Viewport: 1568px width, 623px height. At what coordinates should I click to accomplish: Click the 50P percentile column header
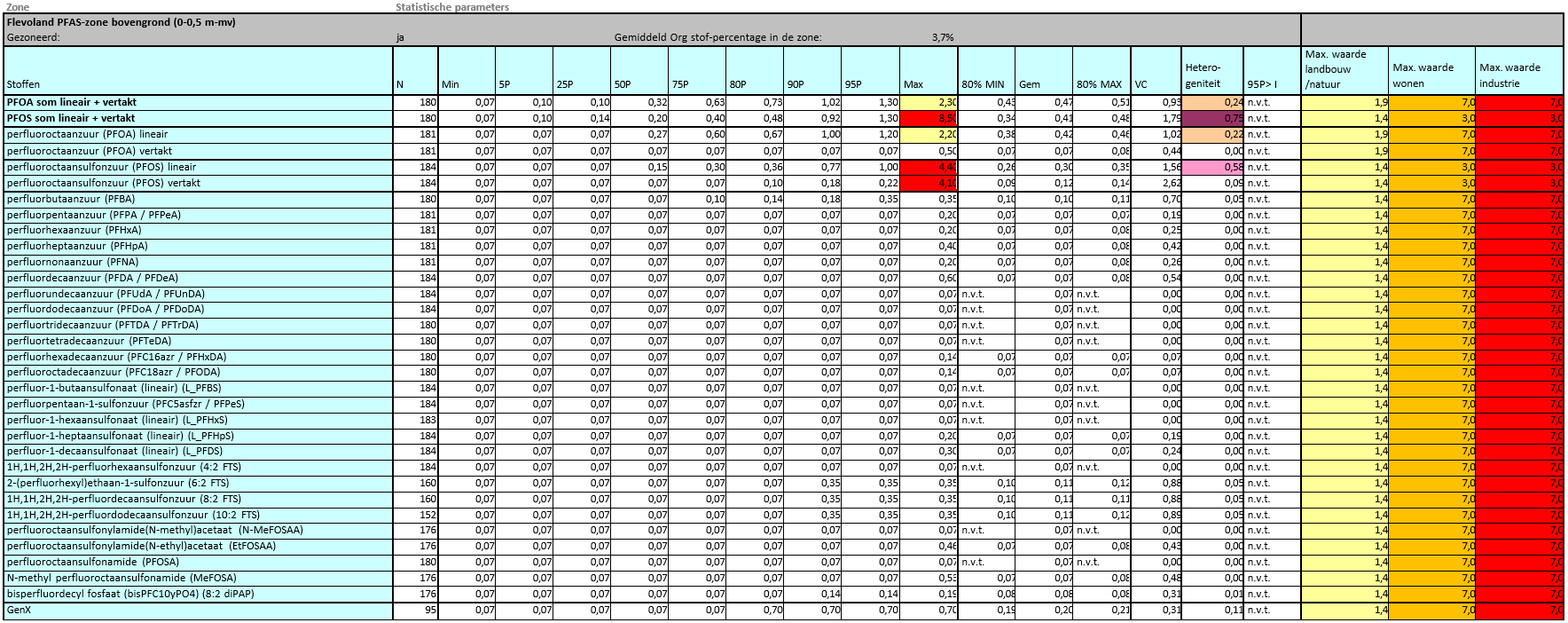click(x=623, y=84)
